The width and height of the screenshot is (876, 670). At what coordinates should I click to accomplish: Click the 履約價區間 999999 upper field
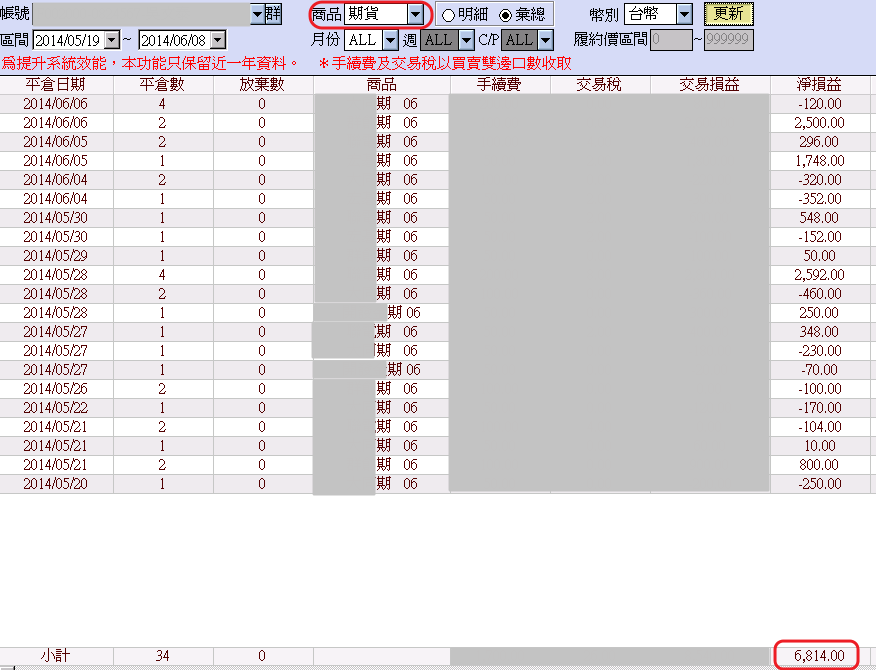pyautogui.click(x=729, y=40)
